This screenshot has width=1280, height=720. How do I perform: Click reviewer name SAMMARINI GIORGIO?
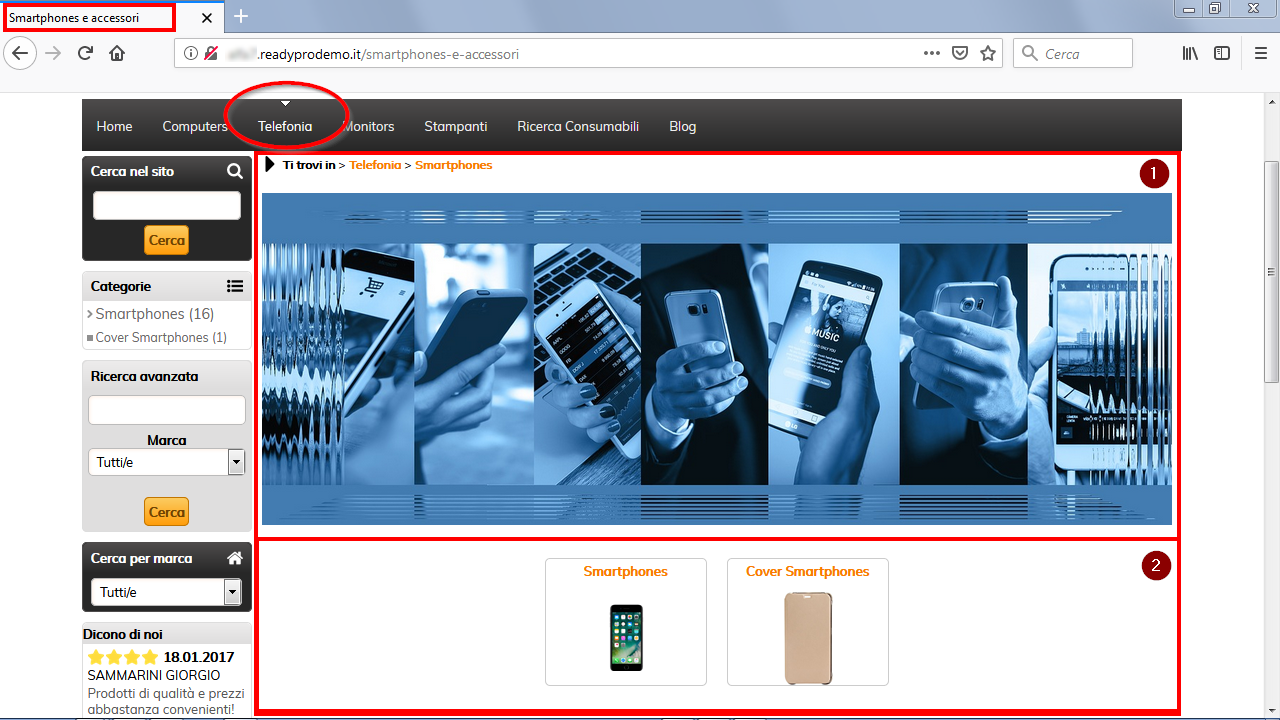click(154, 675)
